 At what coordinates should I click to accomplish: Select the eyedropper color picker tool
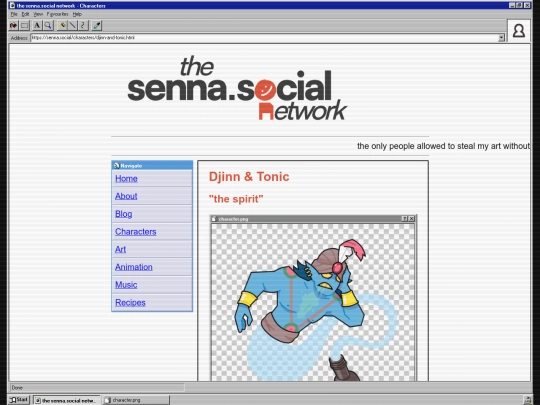97,25
